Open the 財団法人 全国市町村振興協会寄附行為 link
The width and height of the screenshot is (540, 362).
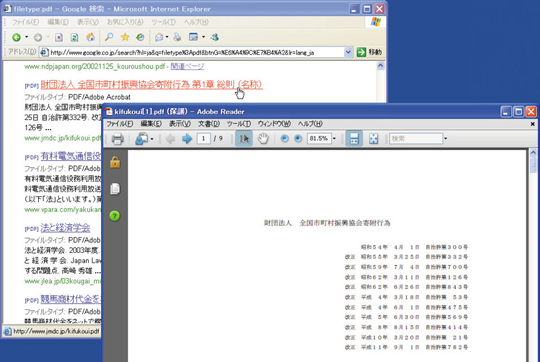coord(152,84)
